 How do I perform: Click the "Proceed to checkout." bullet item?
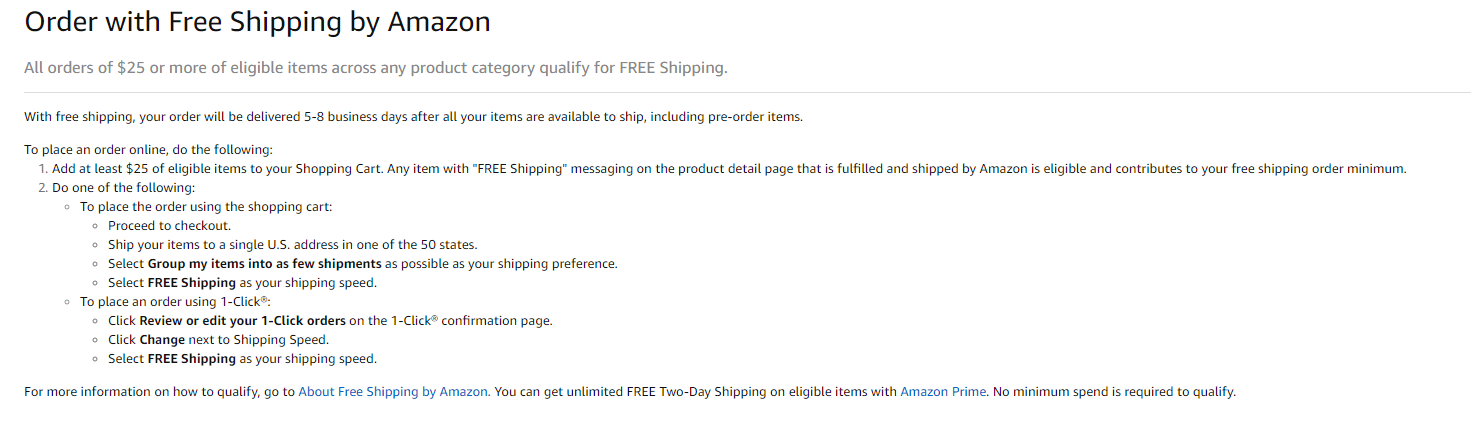[169, 226]
